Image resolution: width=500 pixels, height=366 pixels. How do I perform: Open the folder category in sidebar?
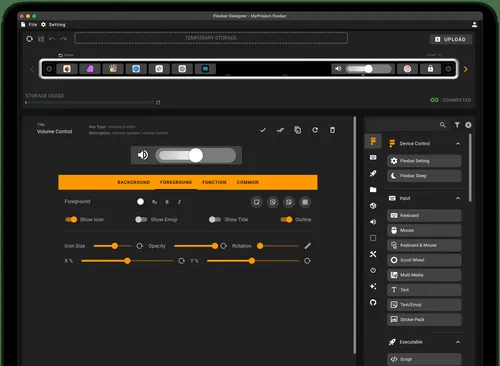(373, 190)
